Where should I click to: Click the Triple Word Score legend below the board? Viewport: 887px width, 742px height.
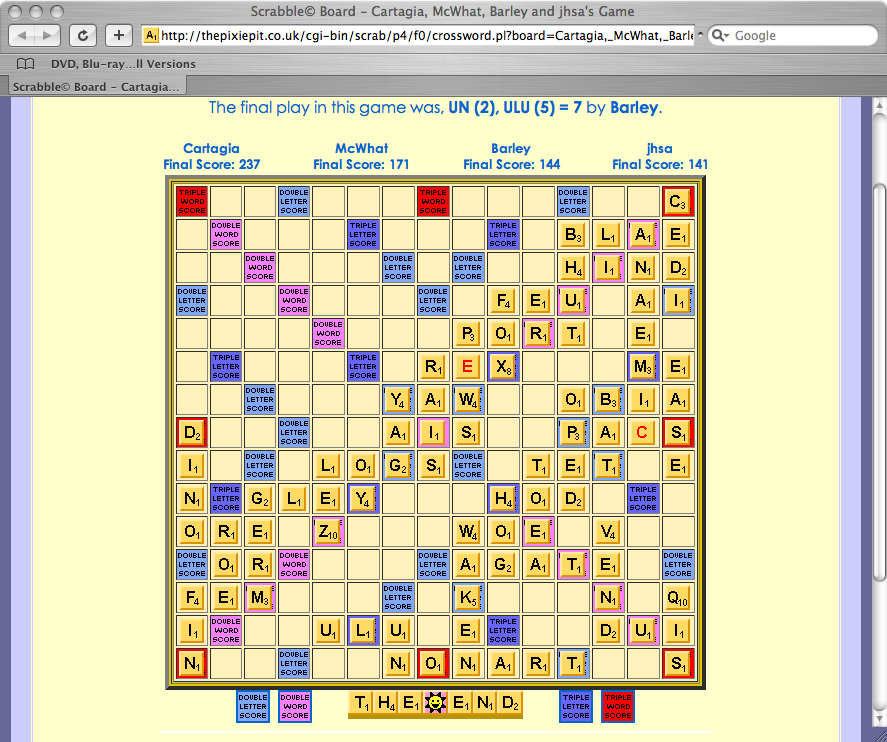coord(618,706)
